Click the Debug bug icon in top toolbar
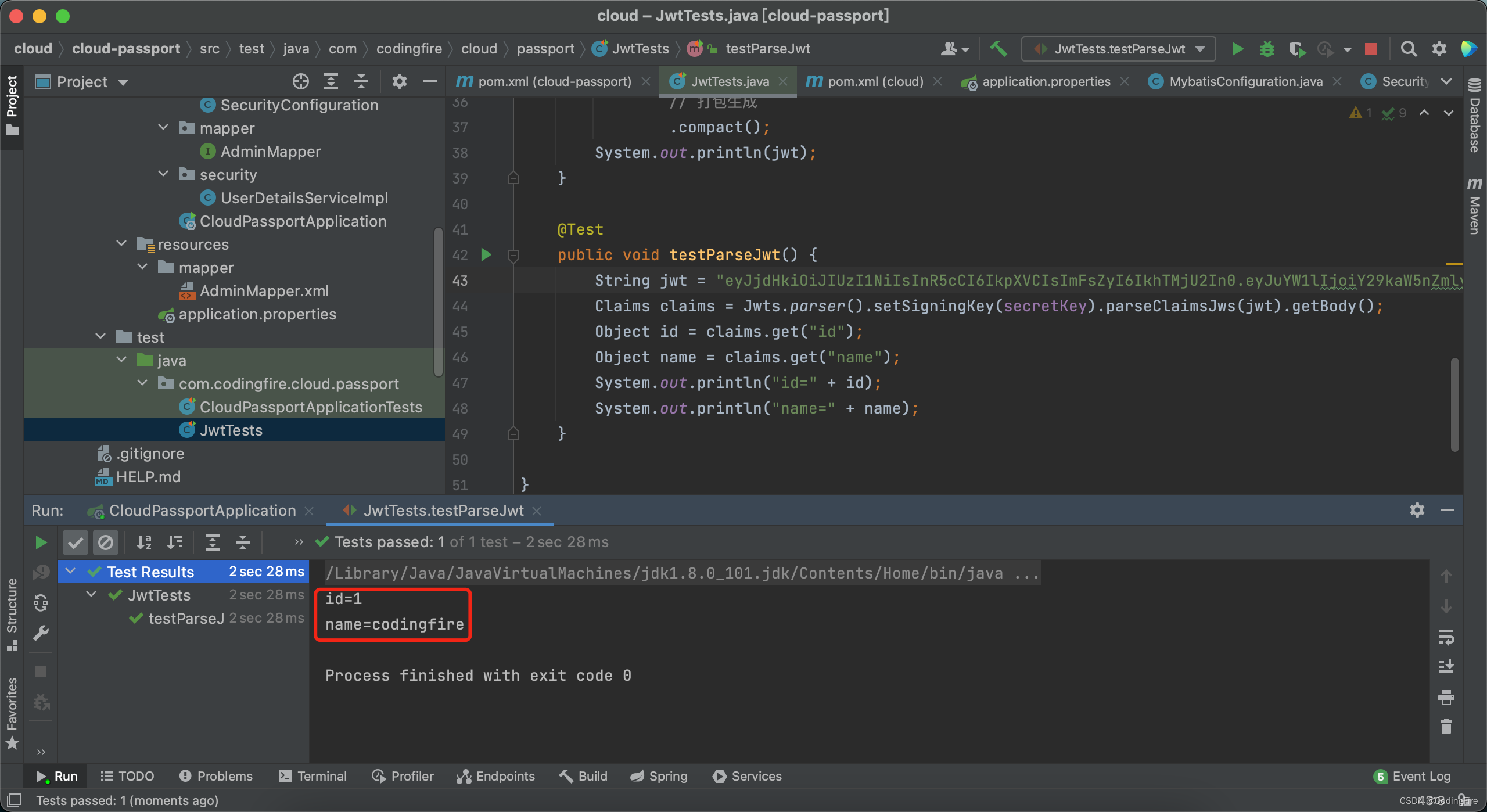The width and height of the screenshot is (1487, 812). (x=1267, y=49)
